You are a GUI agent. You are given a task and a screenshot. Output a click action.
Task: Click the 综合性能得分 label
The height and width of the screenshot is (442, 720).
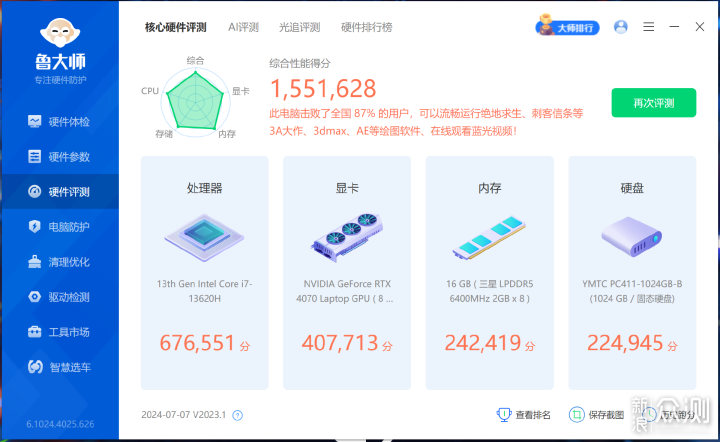click(x=299, y=63)
